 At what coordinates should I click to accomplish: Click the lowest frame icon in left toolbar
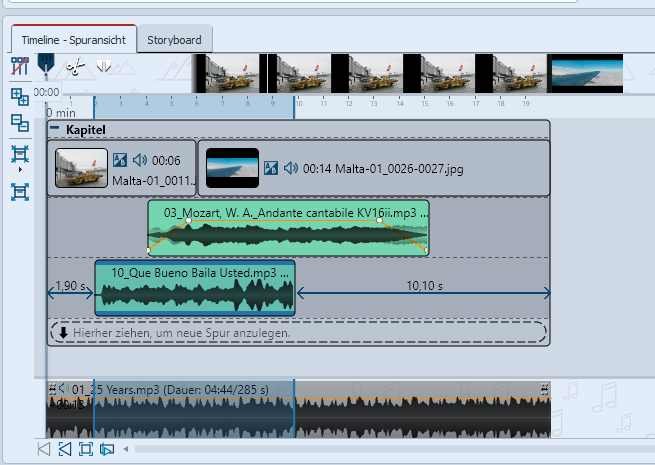click(19, 191)
